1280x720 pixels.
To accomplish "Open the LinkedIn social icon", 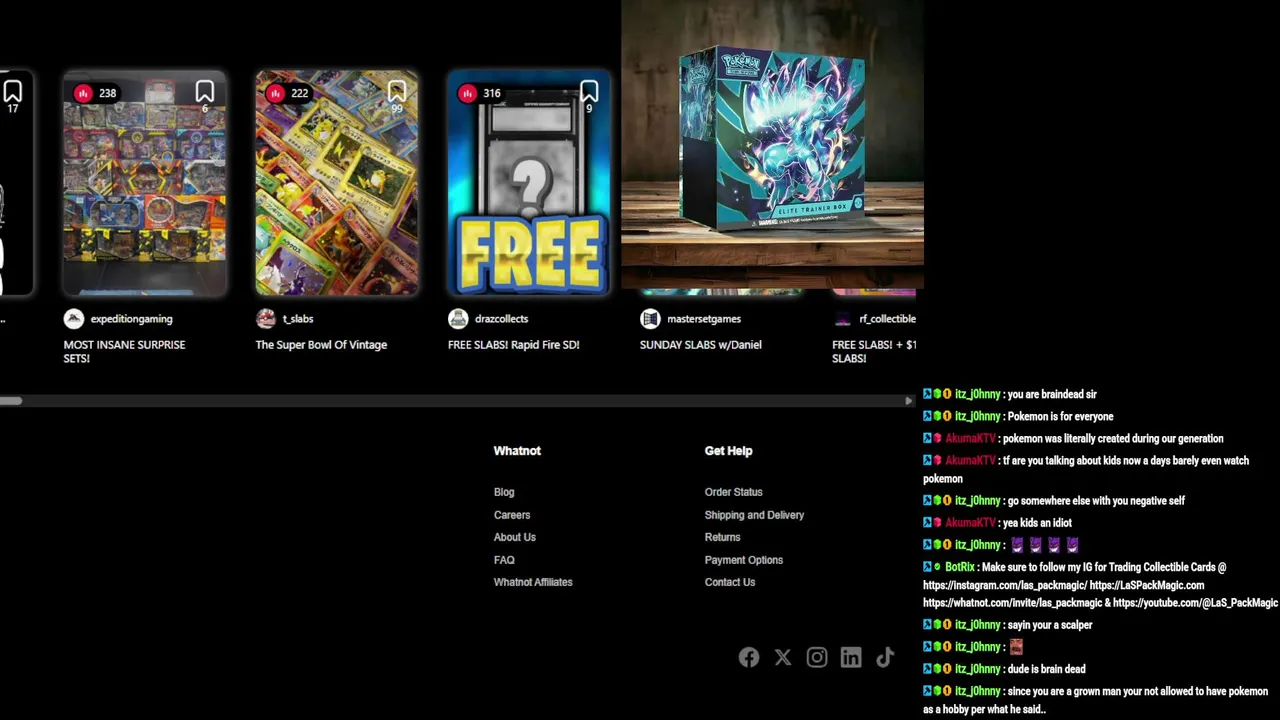I will (x=851, y=657).
